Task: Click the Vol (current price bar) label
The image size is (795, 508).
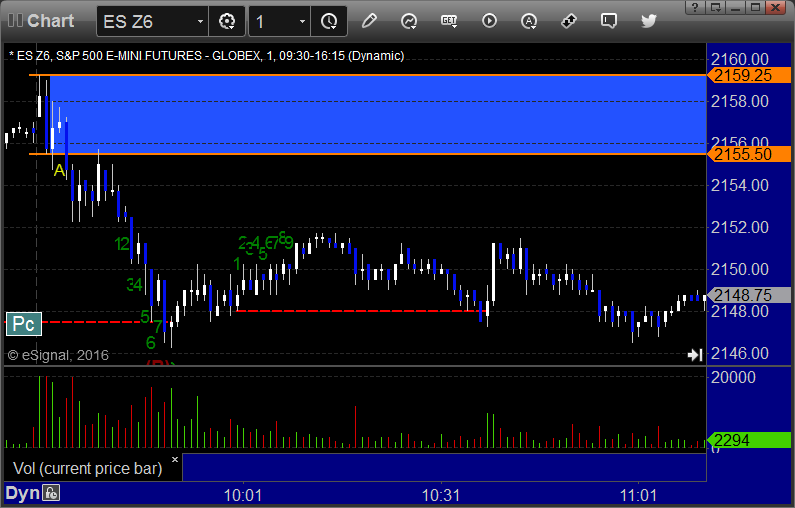Action: (x=87, y=468)
